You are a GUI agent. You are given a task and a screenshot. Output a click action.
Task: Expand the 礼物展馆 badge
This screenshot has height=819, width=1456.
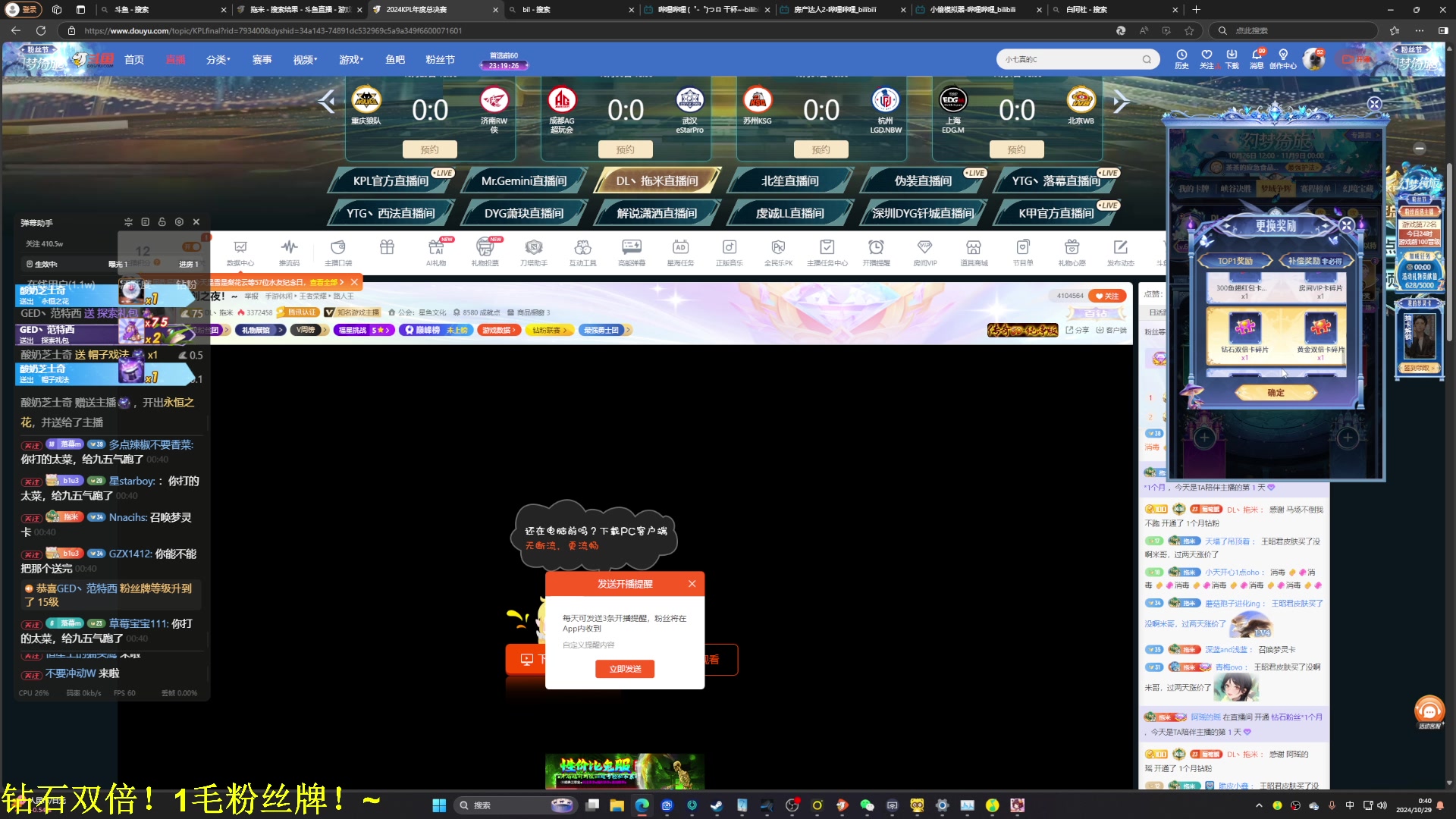point(261,330)
